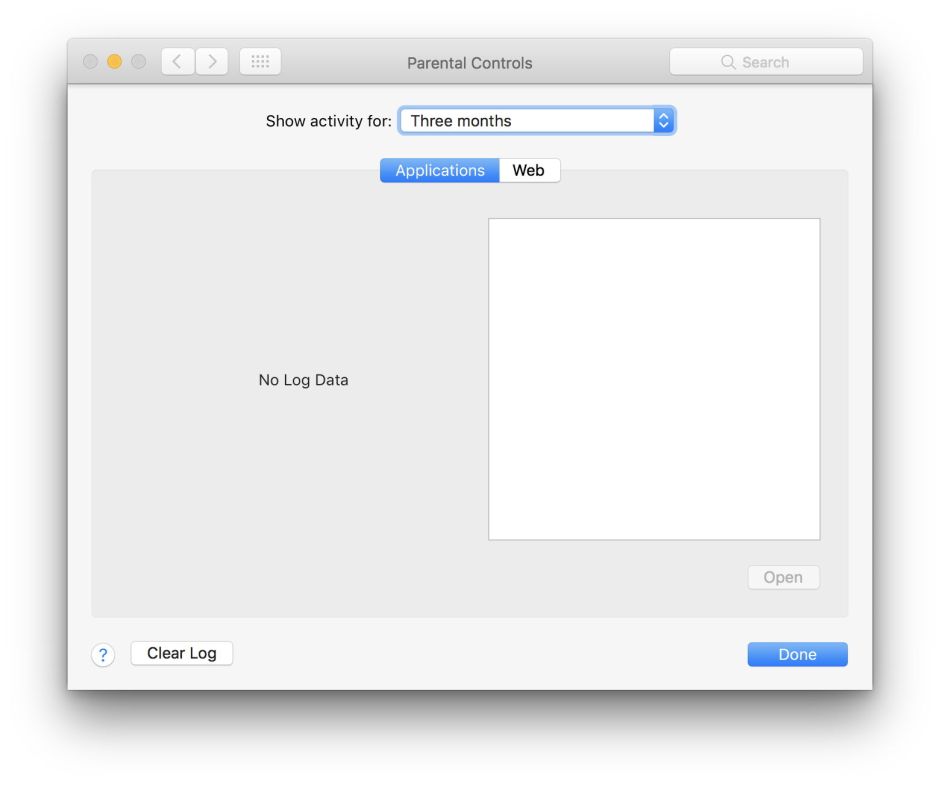940x785 pixels.
Task: Click the grayed-out Open button
Action: coord(783,578)
